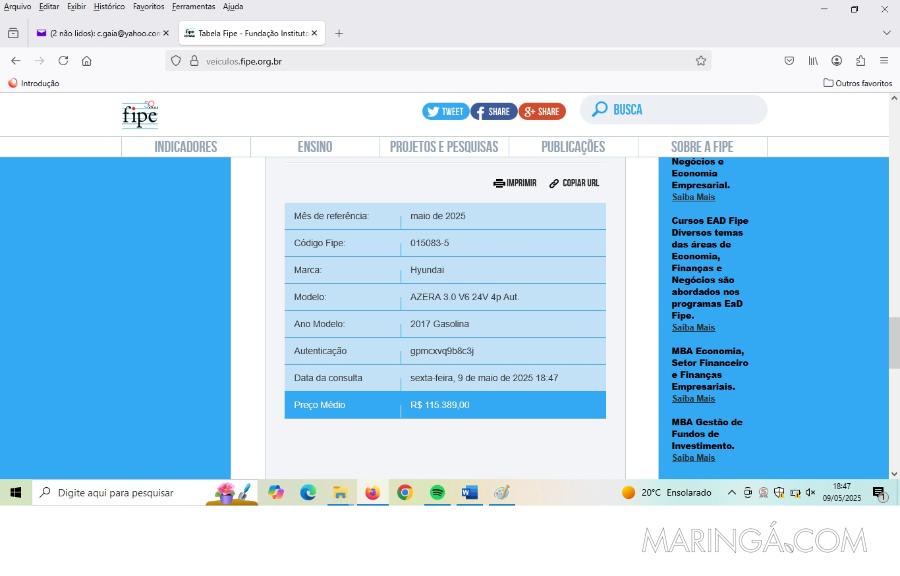Image resolution: width=900 pixels, height=576 pixels.
Task: Open the Publicações navigation menu
Action: click(573, 147)
